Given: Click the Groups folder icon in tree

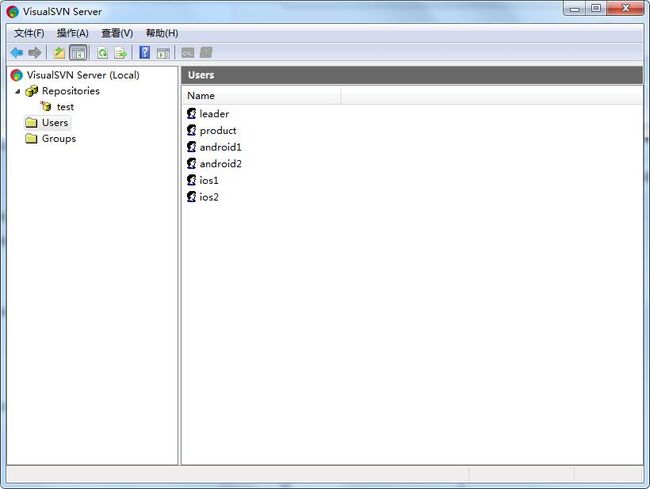Looking at the screenshot, I should pyautogui.click(x=31, y=138).
